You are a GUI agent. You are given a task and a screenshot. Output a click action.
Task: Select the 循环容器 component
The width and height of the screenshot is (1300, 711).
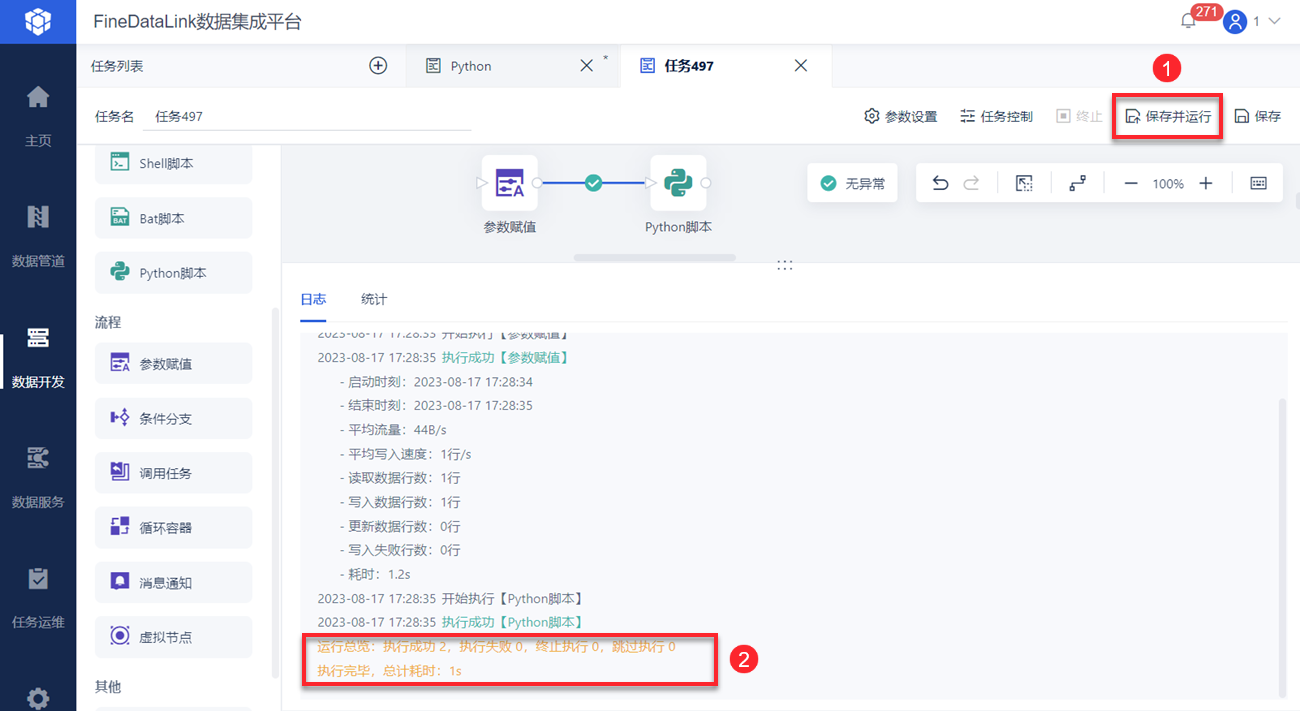click(x=172, y=527)
